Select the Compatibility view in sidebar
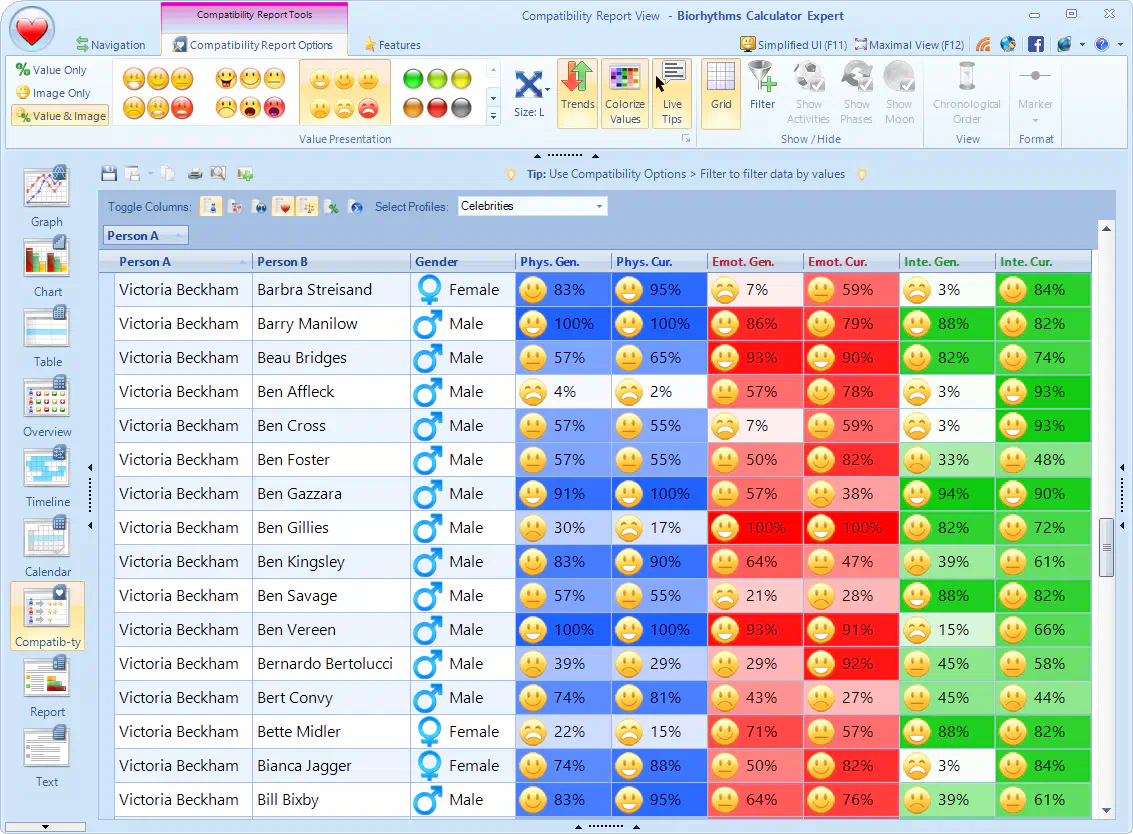 (47, 616)
